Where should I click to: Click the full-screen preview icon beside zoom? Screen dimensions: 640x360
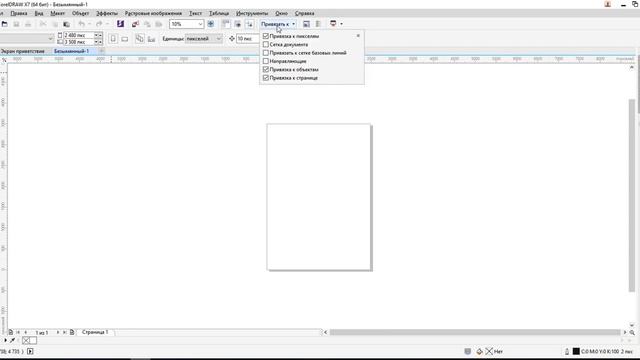click(211, 24)
